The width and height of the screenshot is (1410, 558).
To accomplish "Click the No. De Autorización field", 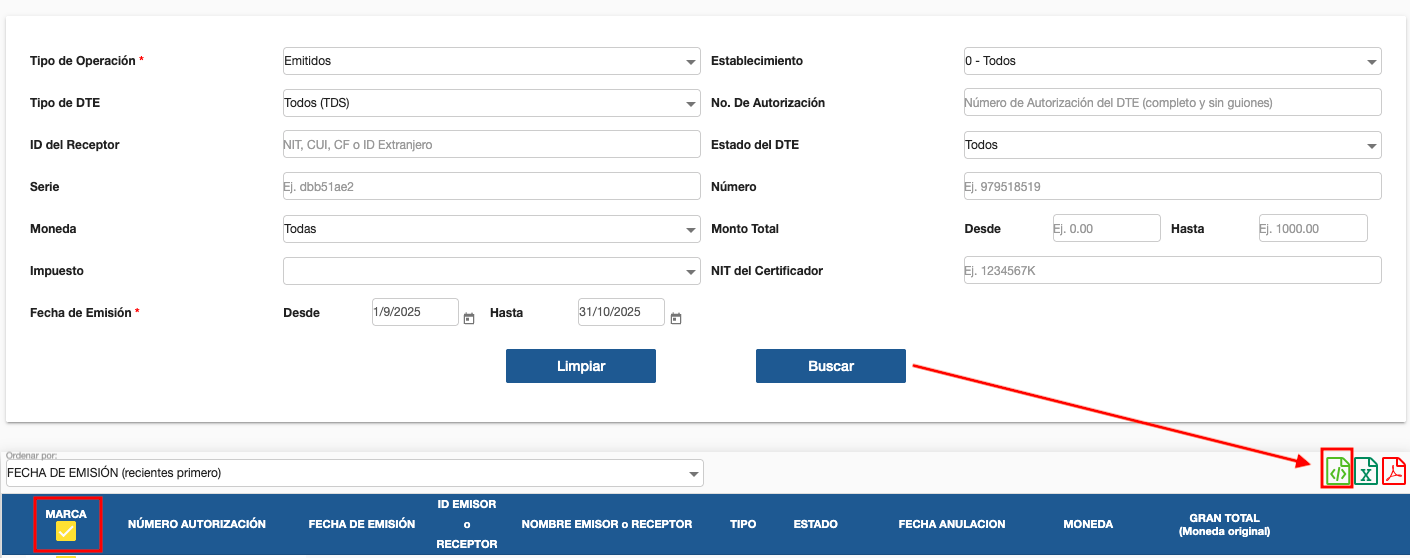I will click(x=1172, y=103).
